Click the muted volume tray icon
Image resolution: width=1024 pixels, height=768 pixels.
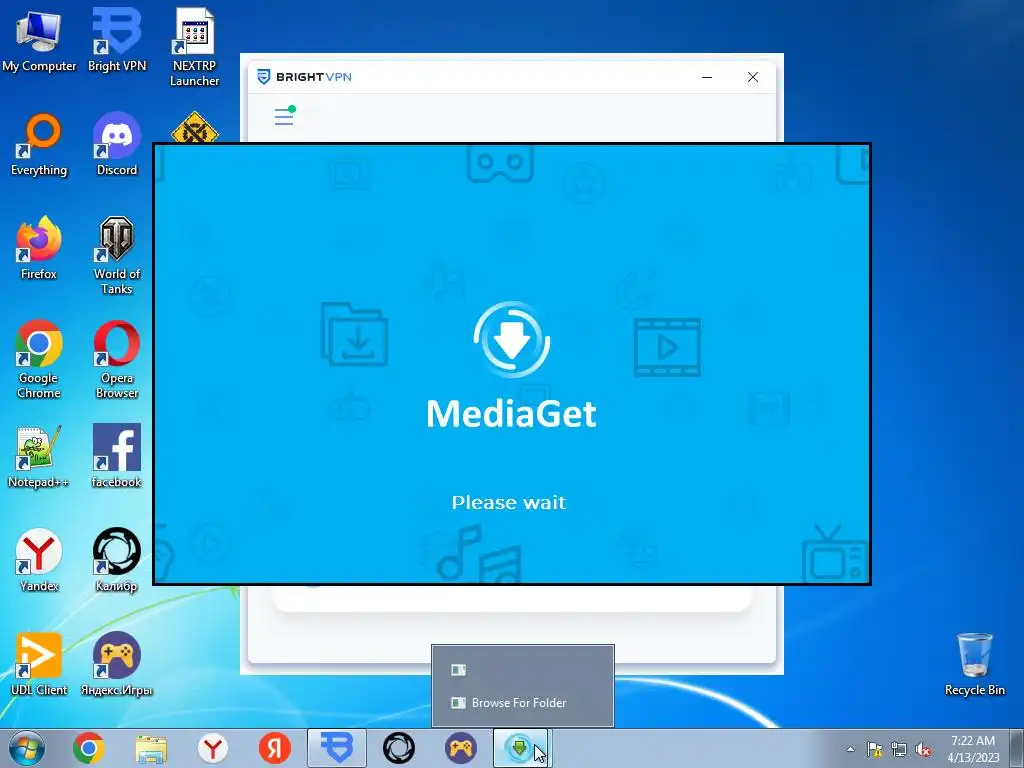pos(923,749)
